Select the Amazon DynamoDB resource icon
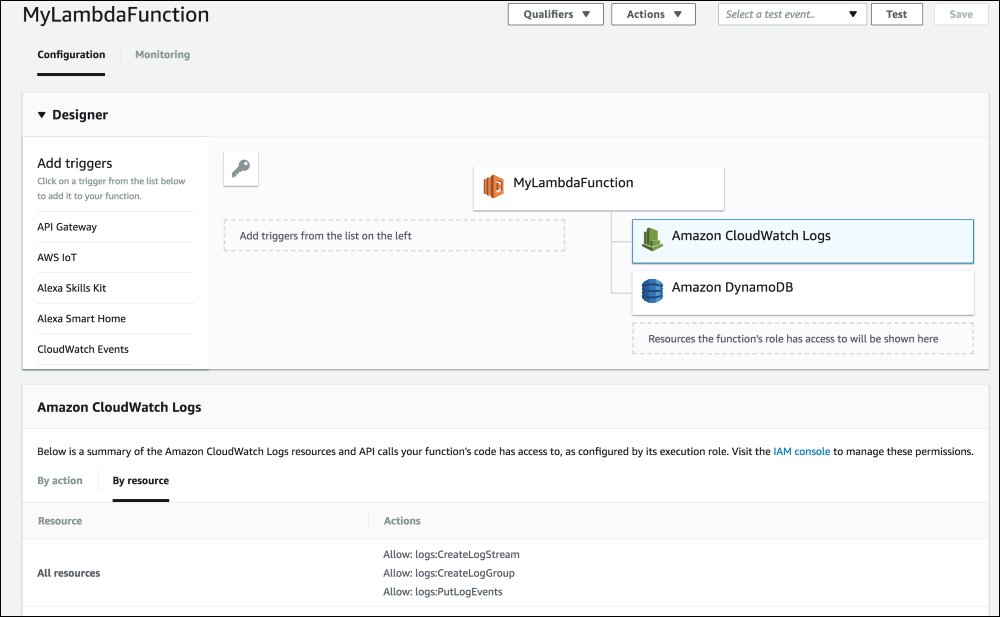This screenshot has height=617, width=1000. click(x=653, y=290)
